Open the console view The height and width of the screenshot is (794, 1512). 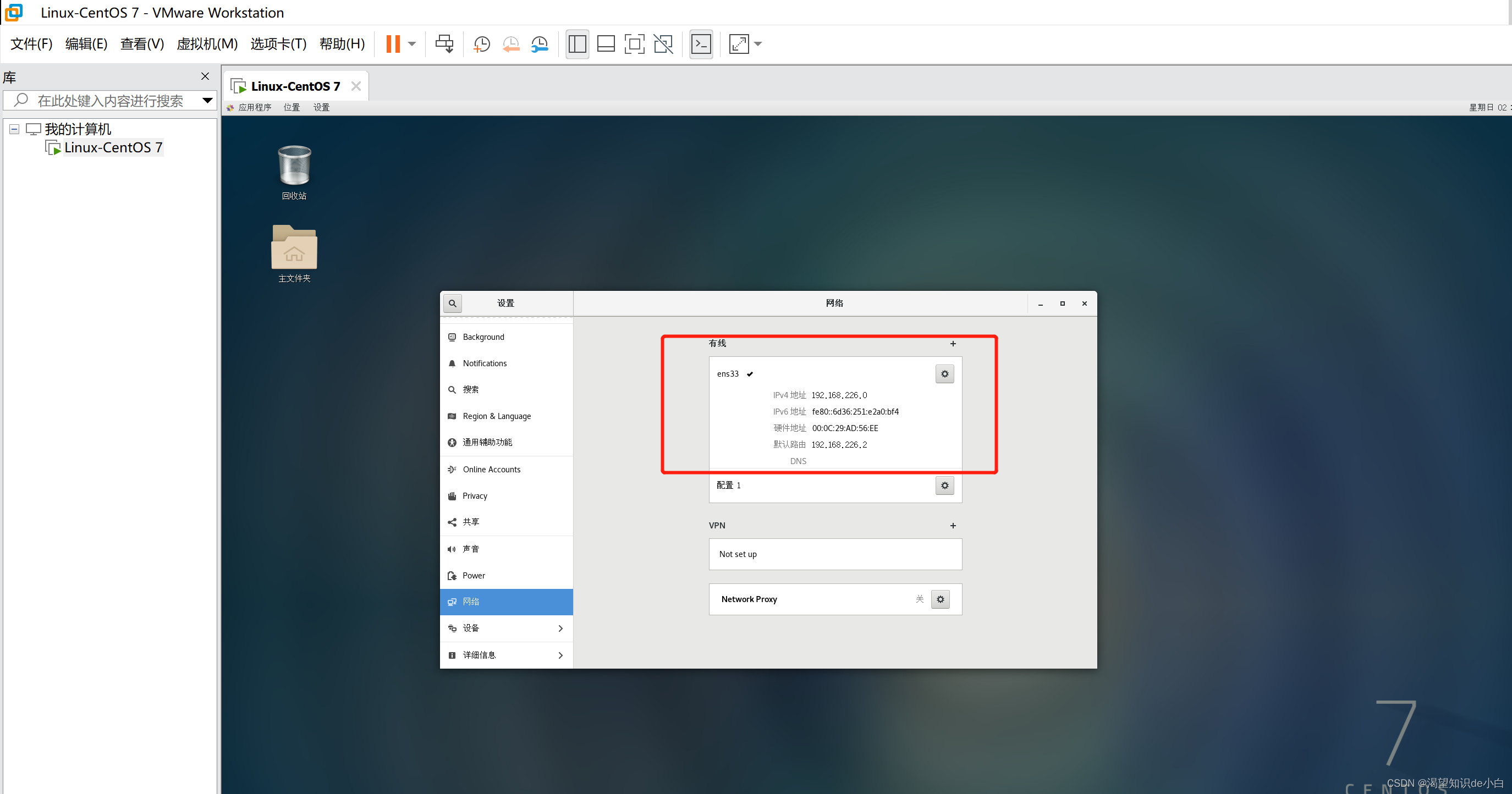[x=701, y=44]
